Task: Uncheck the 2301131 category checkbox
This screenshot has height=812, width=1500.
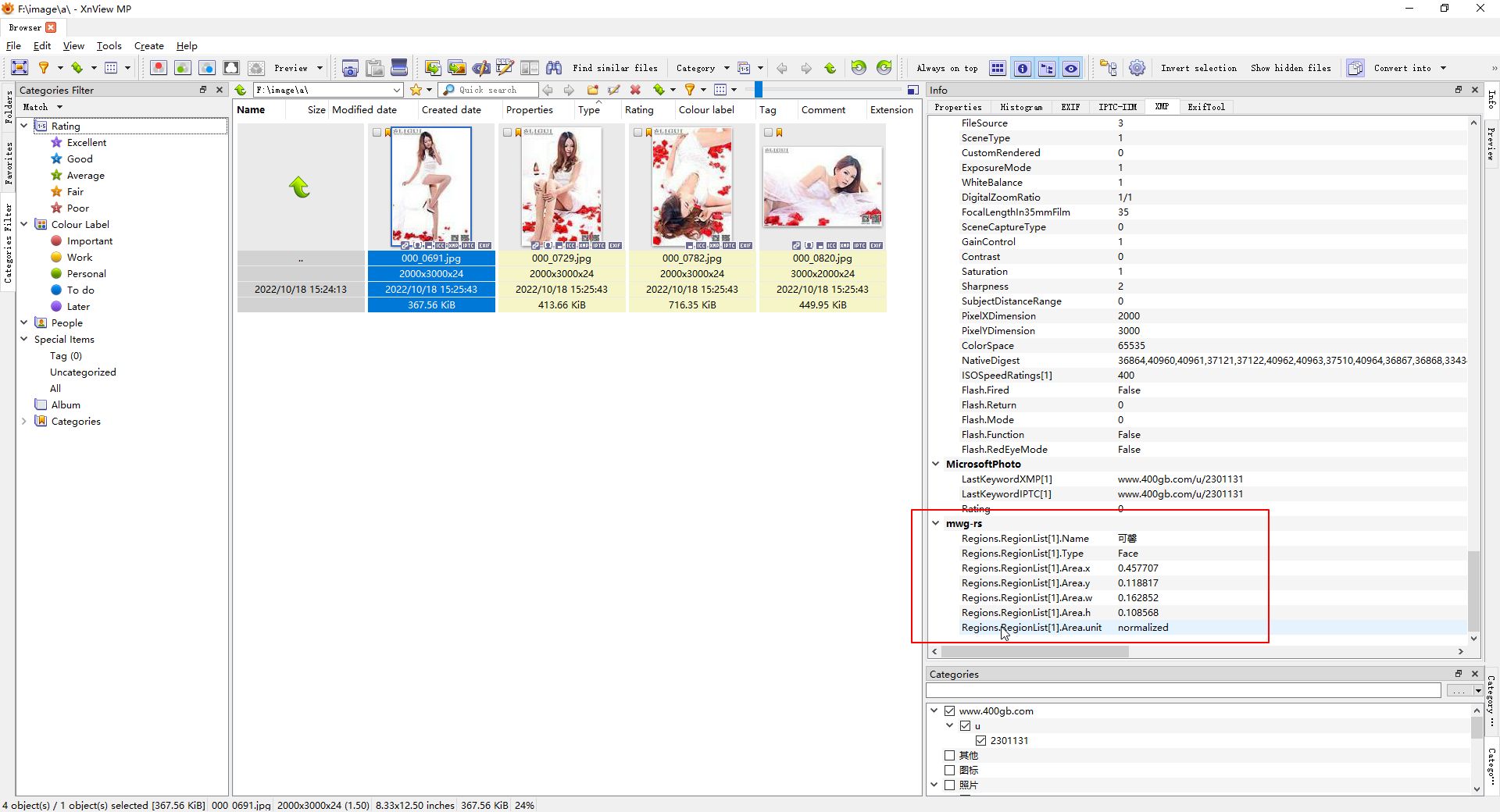Action: coord(981,740)
